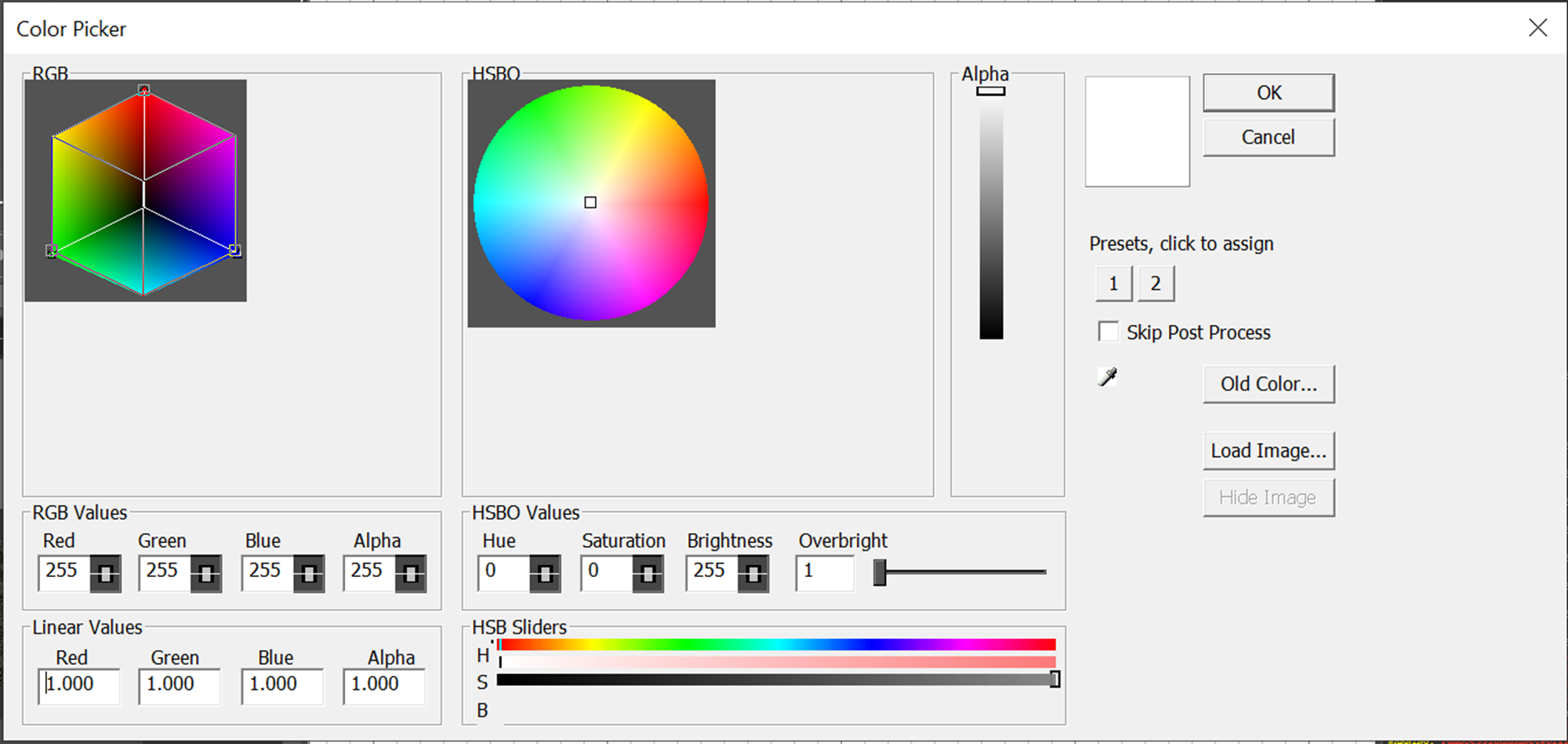Click the RGB Alpha 255 value field
Screen dimensions: 1568x744
pos(369,574)
